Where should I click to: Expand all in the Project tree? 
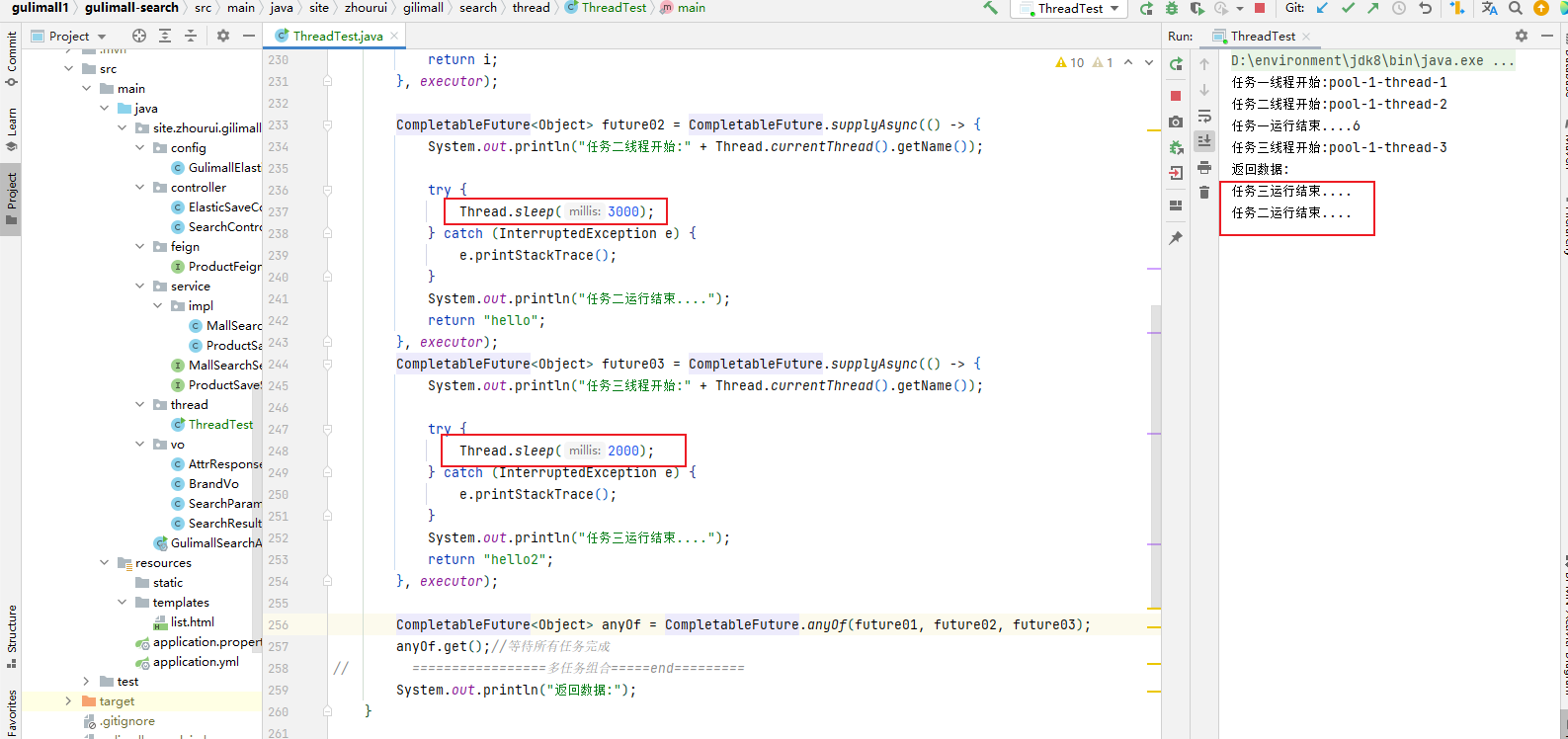point(165,36)
